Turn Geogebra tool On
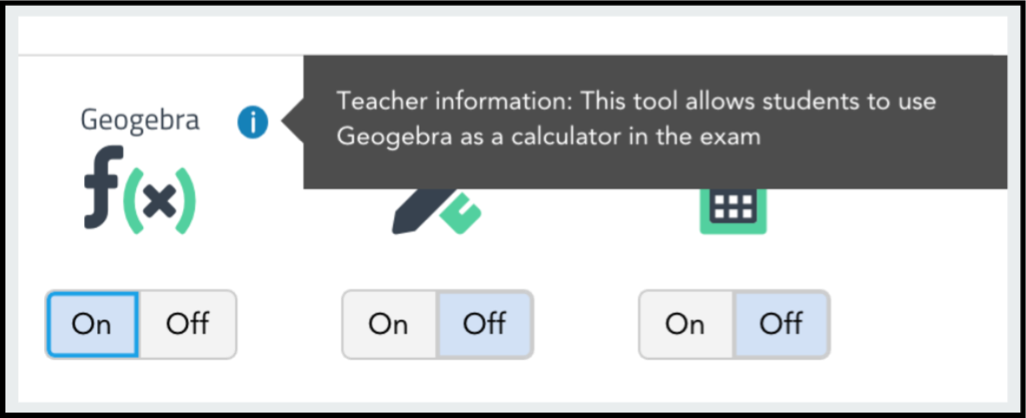1026x418 pixels. (x=92, y=324)
